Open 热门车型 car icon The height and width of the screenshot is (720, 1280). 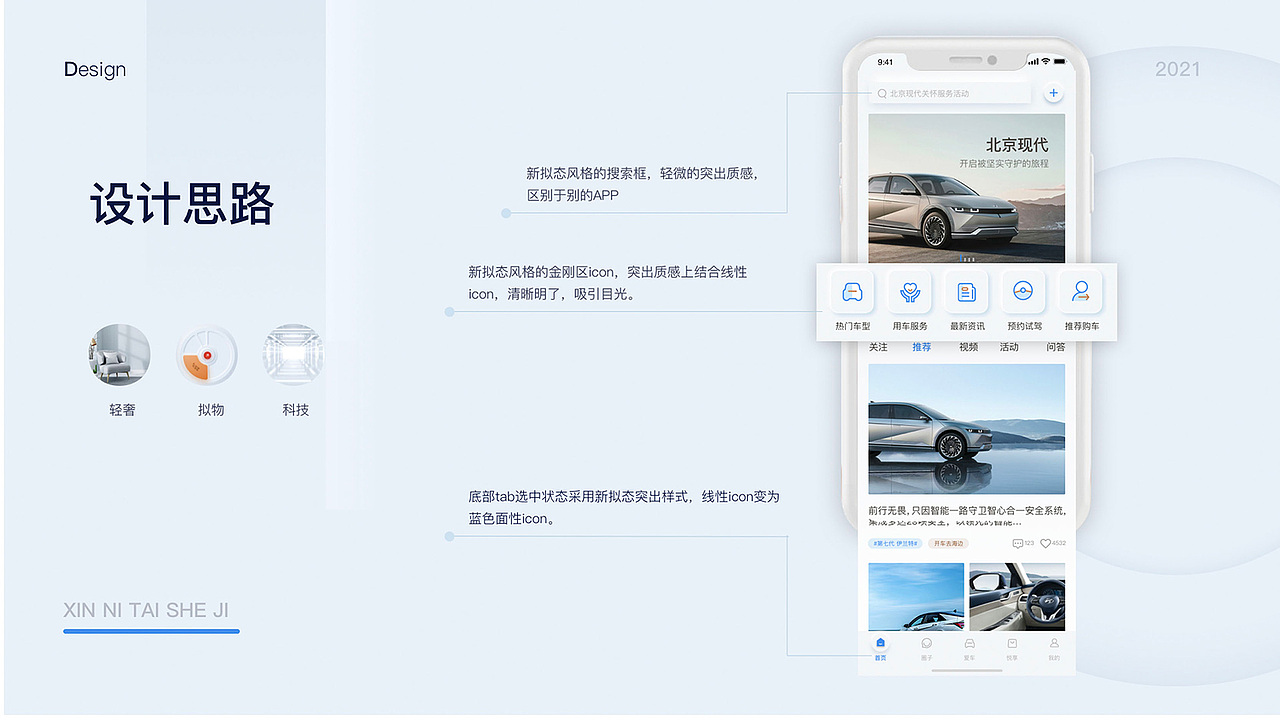pos(852,292)
